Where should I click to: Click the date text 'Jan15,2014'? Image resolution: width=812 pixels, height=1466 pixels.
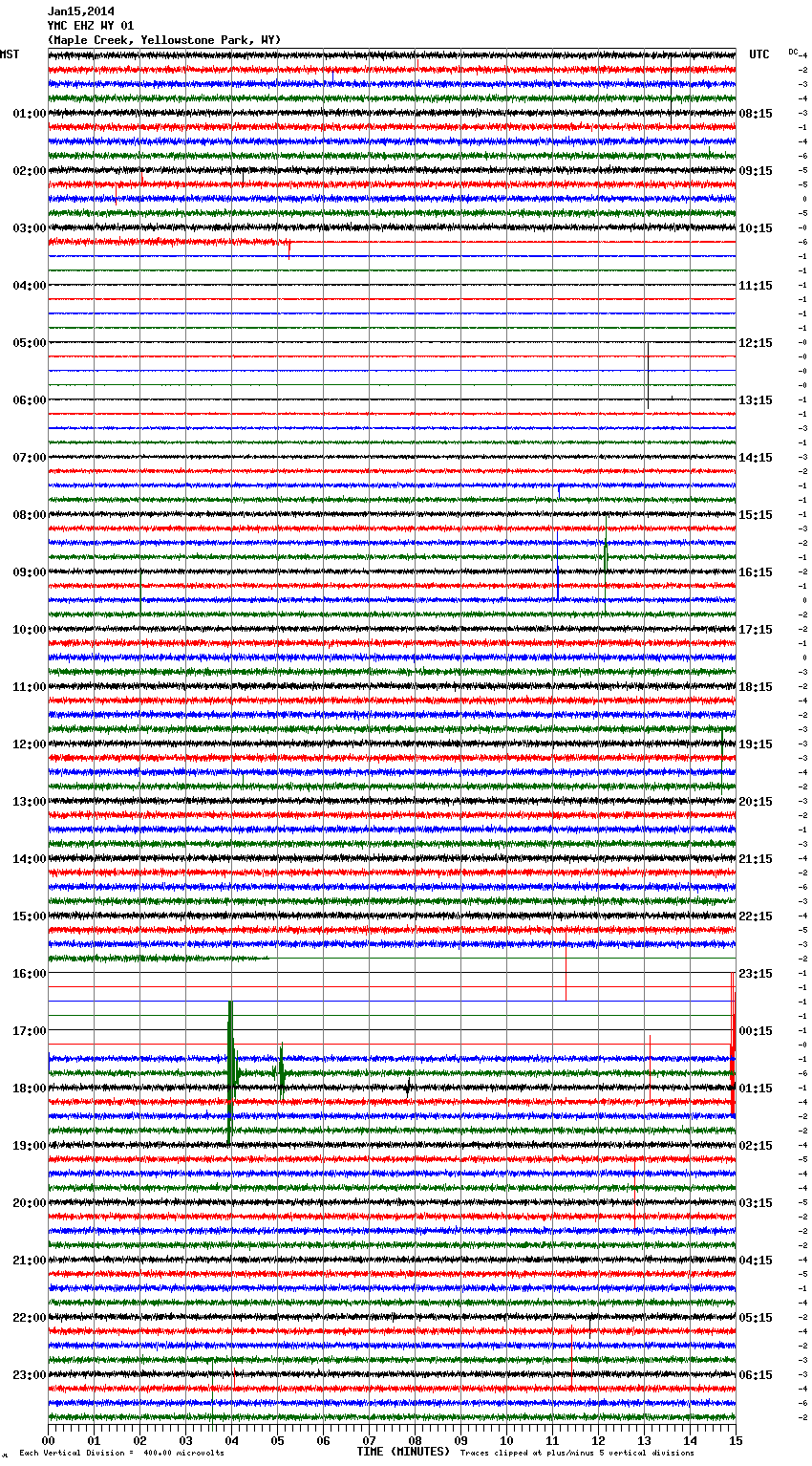coord(81,11)
